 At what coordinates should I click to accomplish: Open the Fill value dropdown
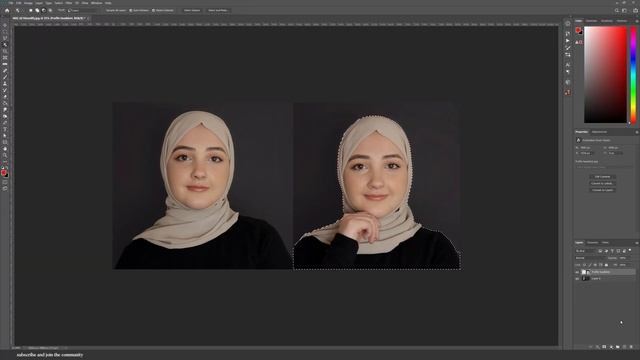click(x=624, y=265)
